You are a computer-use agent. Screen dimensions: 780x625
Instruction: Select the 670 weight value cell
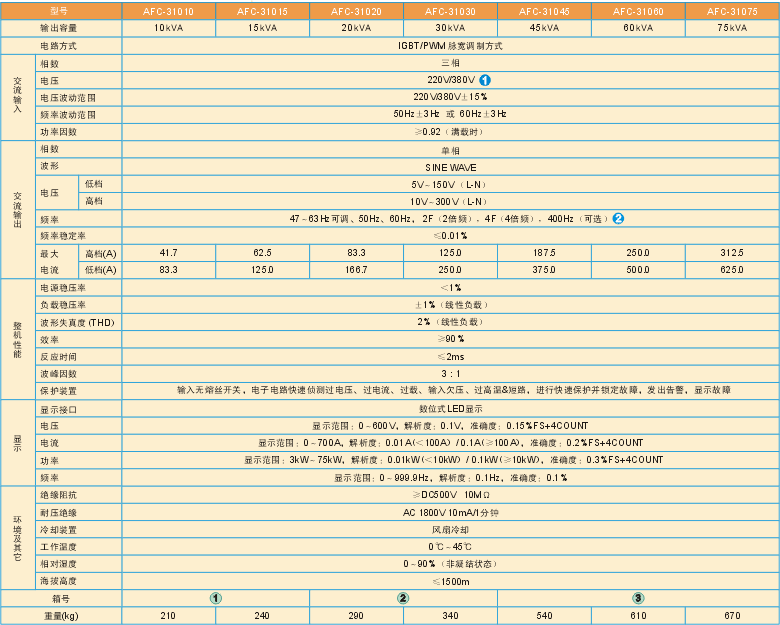[x=732, y=615]
